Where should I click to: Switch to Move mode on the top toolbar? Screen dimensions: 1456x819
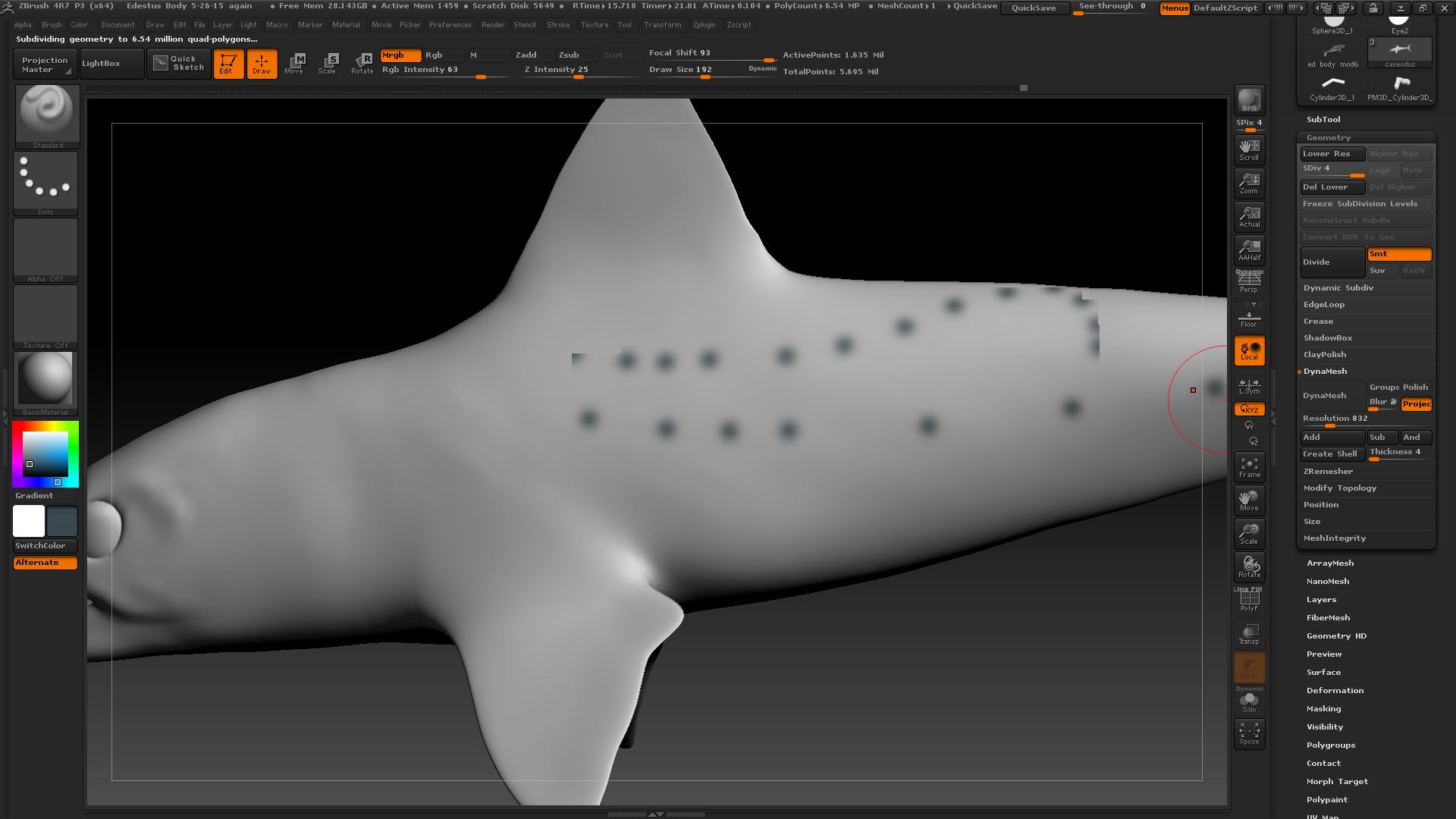click(295, 63)
